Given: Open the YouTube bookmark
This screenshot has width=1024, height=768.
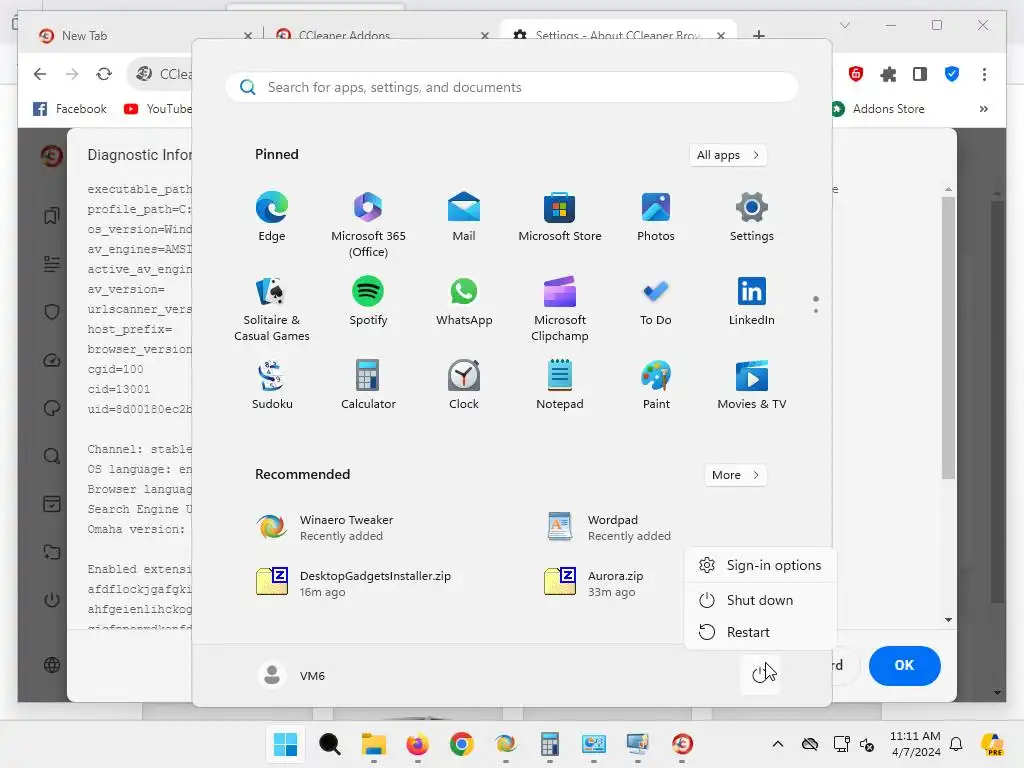Looking at the screenshot, I should click(x=158, y=109).
